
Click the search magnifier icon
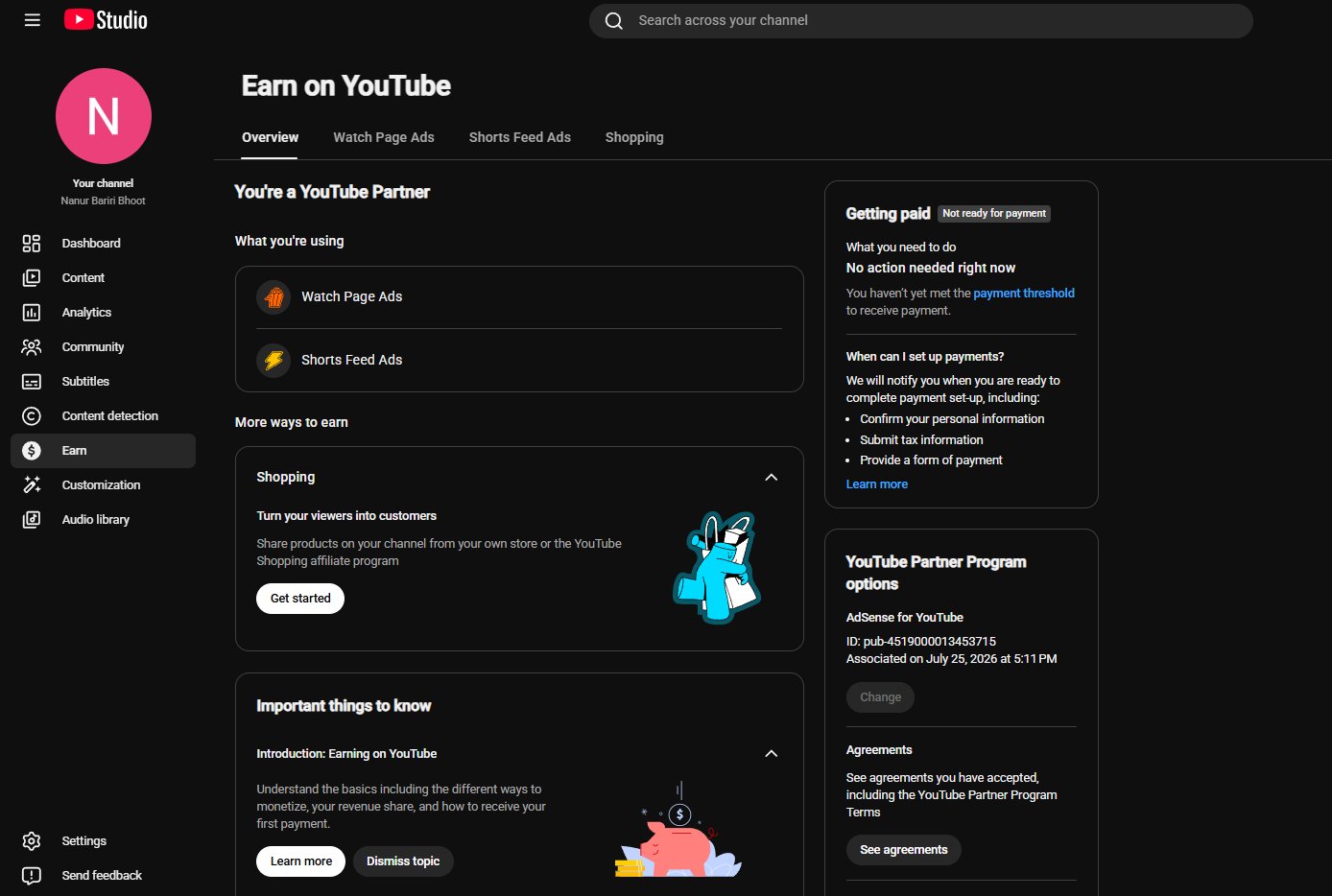tap(614, 20)
